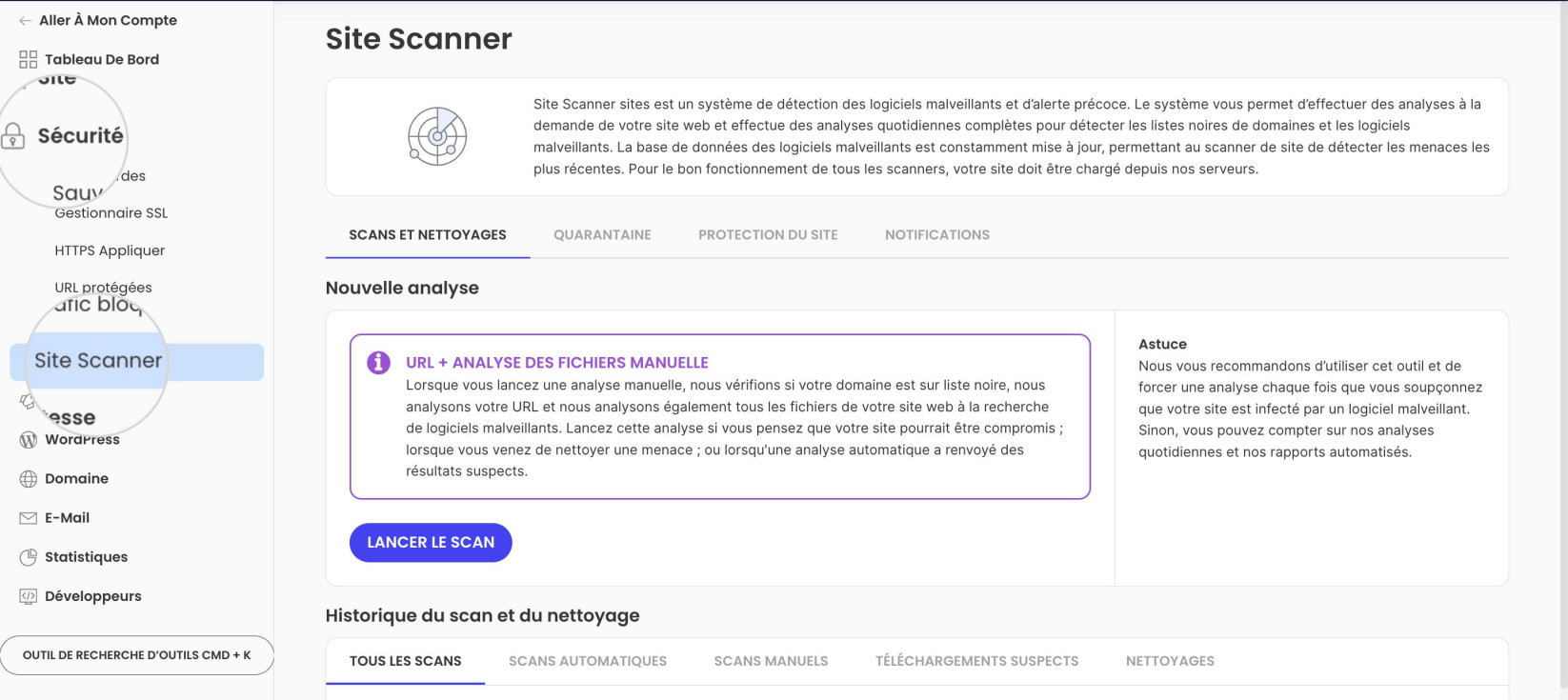This screenshot has height=700, width=1568.
Task: Click the Tableau De Bord grid icon
Action: click(28, 59)
